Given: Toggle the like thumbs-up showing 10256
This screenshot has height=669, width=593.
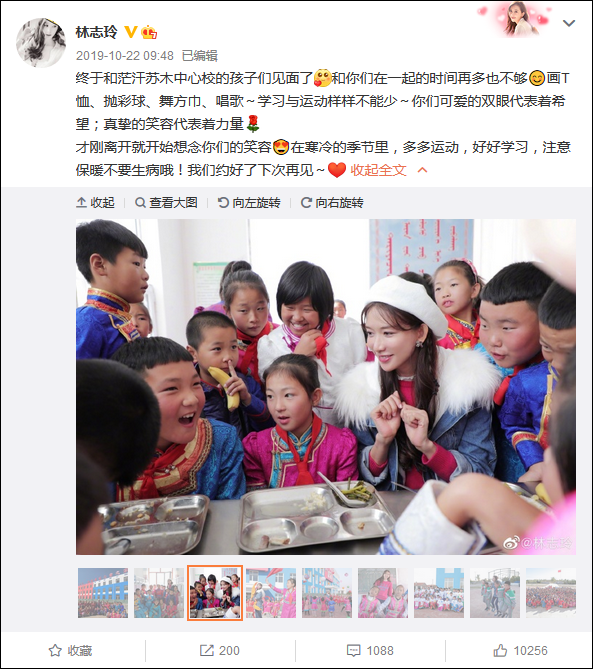Looking at the screenshot, I should pos(520,651).
